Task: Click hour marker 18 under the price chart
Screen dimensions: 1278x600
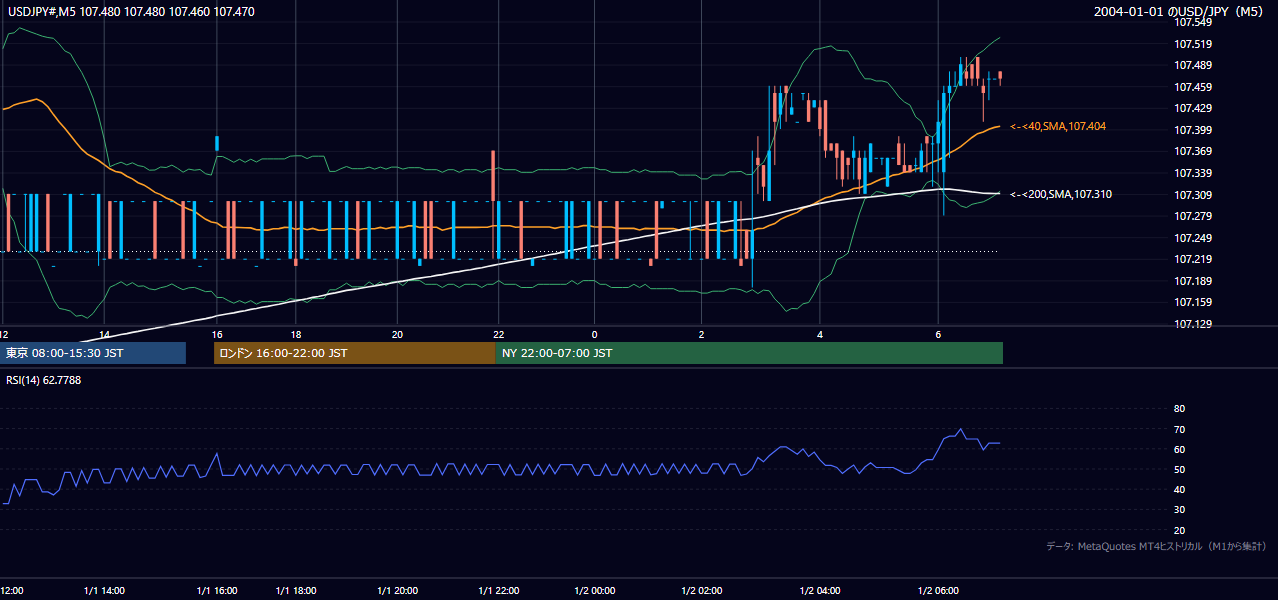Action: [296, 334]
